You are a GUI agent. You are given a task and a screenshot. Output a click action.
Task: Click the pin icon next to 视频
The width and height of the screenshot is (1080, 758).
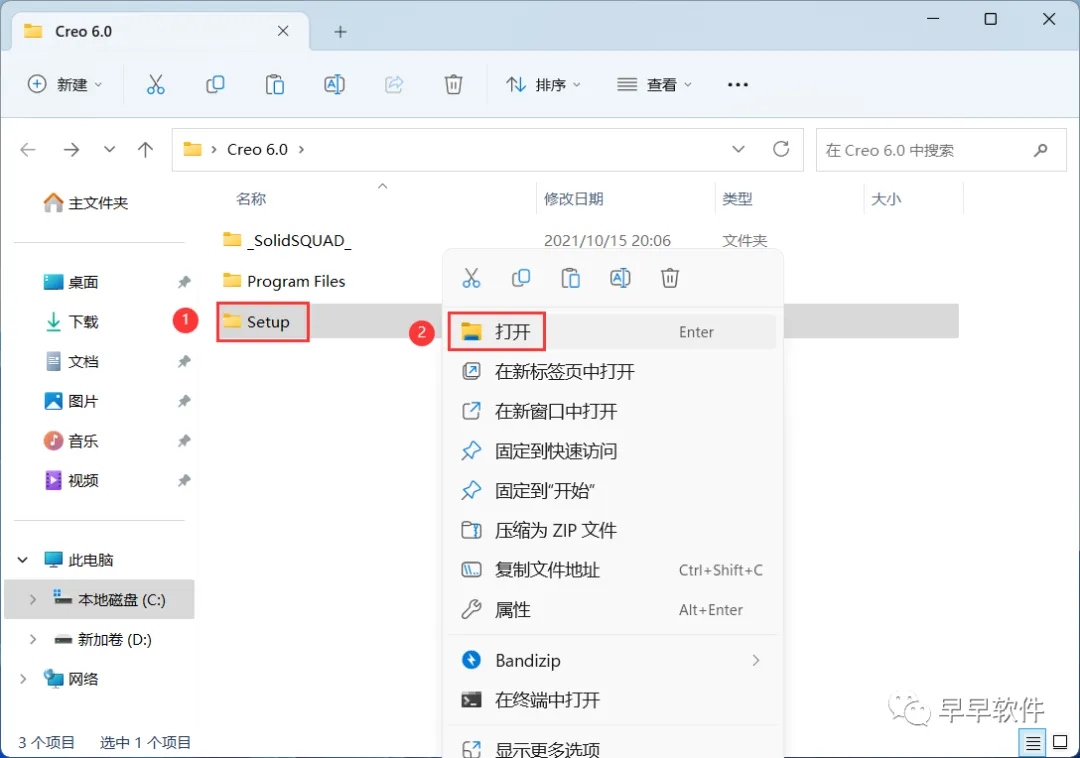184,481
